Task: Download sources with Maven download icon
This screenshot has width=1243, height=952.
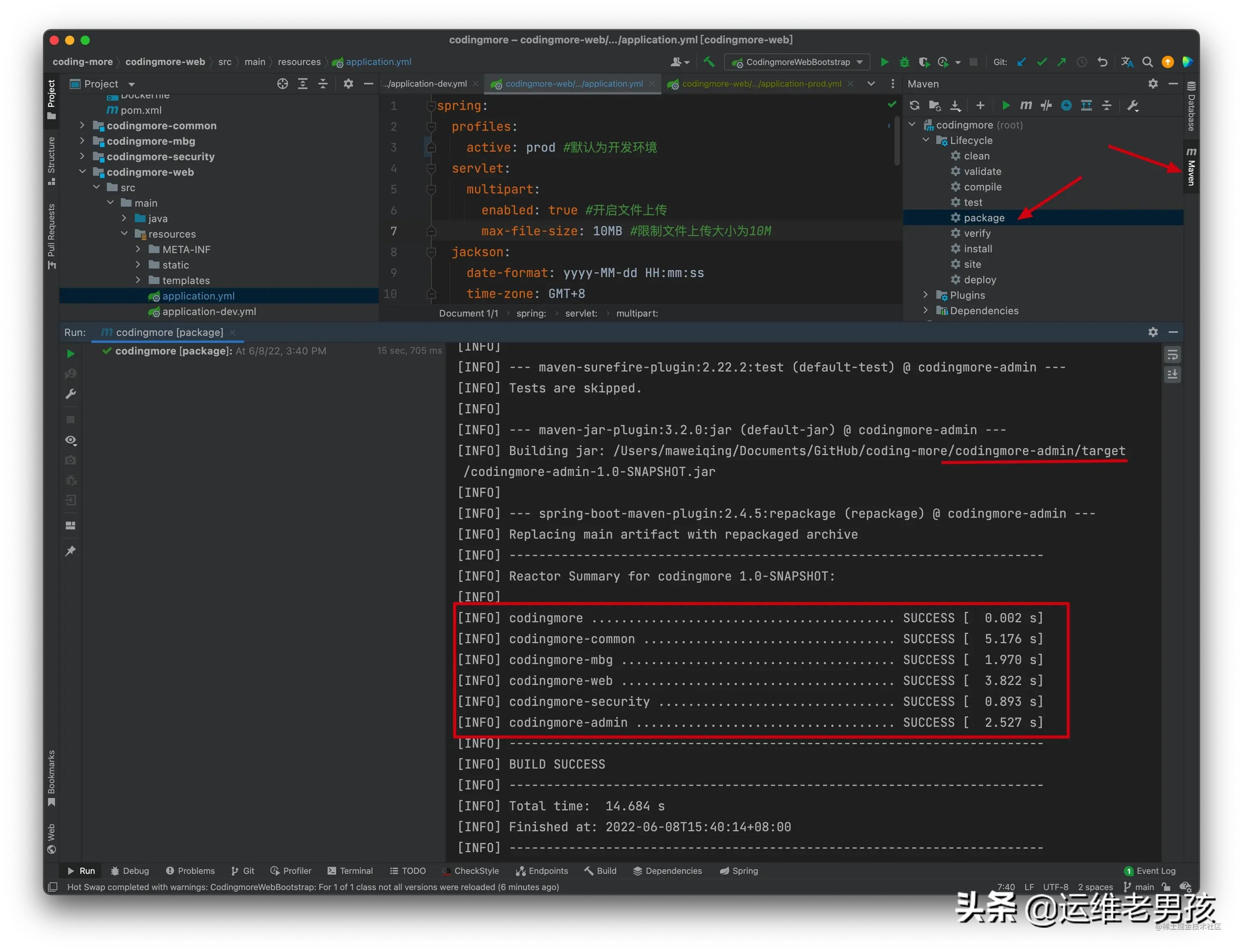Action: coord(956,105)
